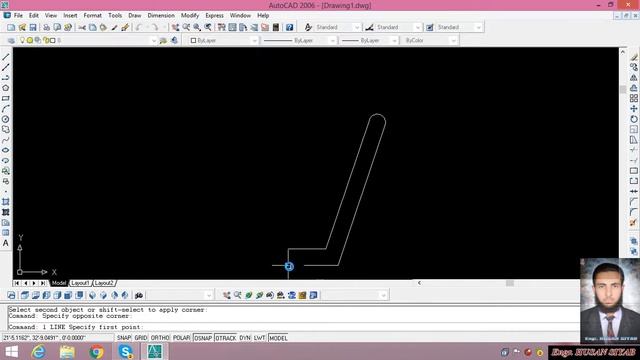Click the first-tab navigation arrow
This screenshot has height=360, width=640.
click(17, 283)
